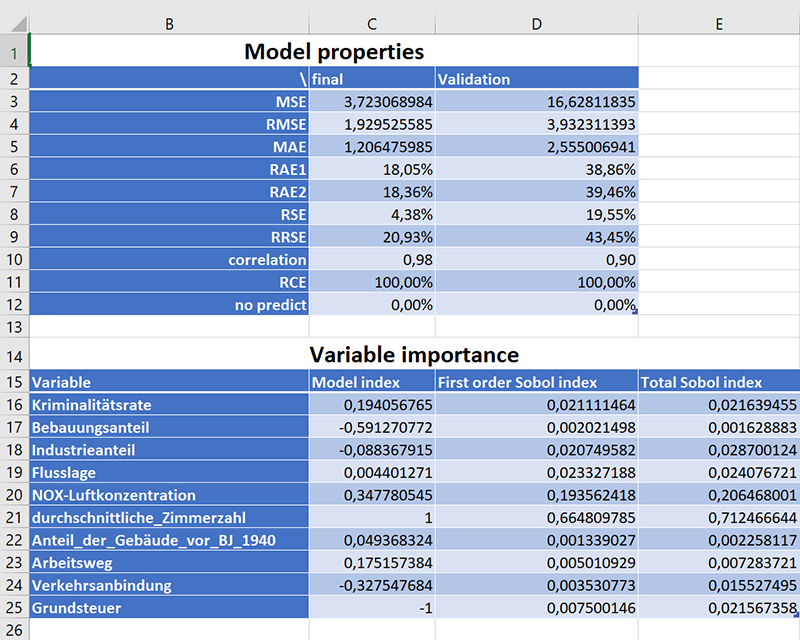
Task: Click final MAE value 1,206475985
Action: tap(372, 146)
